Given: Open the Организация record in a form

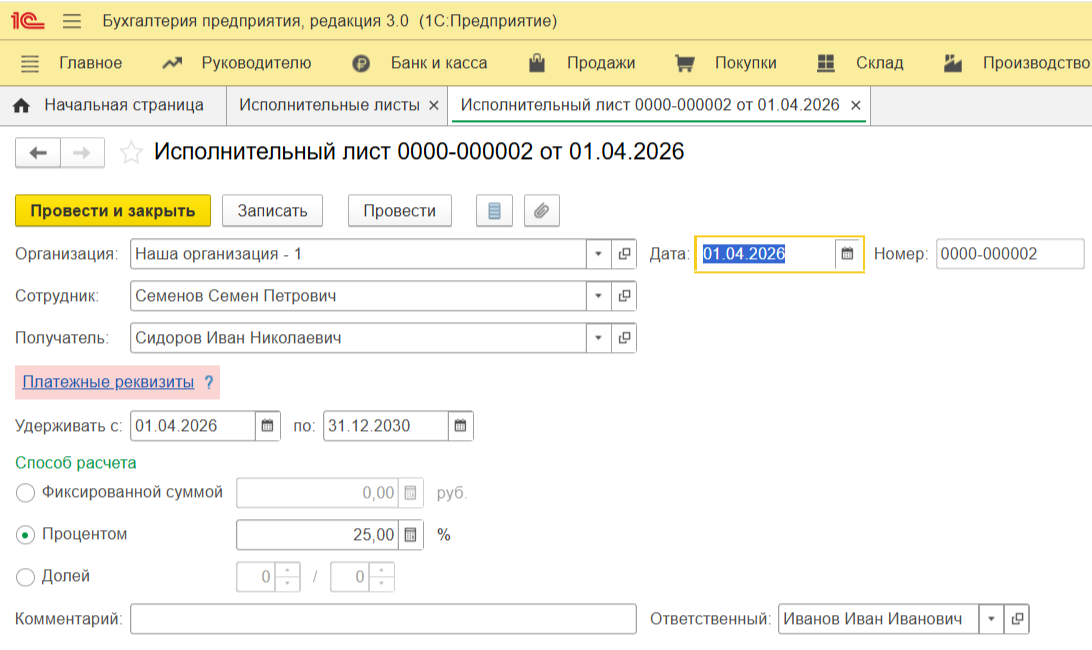Looking at the screenshot, I should [x=624, y=254].
